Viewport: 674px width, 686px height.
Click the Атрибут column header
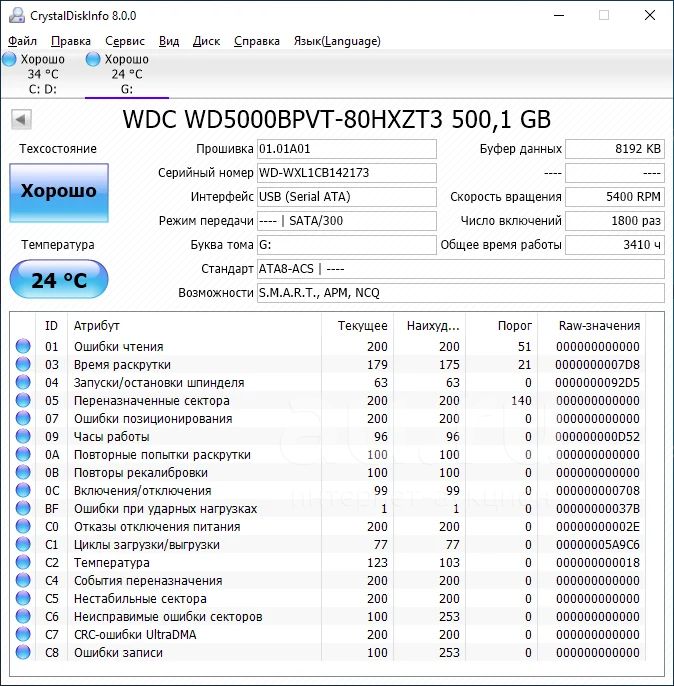[194, 326]
